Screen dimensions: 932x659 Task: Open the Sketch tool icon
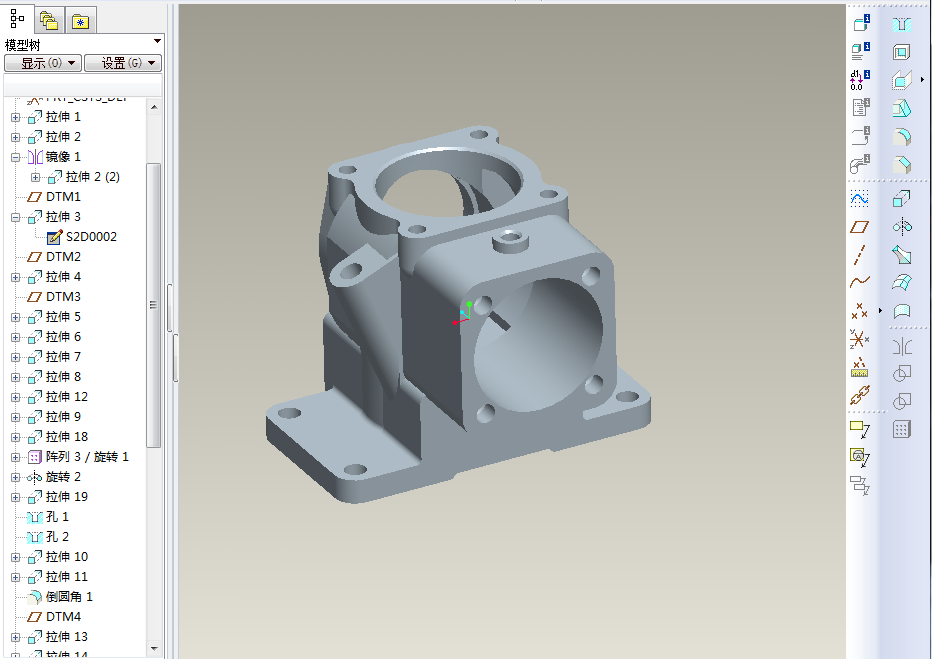tap(859, 198)
